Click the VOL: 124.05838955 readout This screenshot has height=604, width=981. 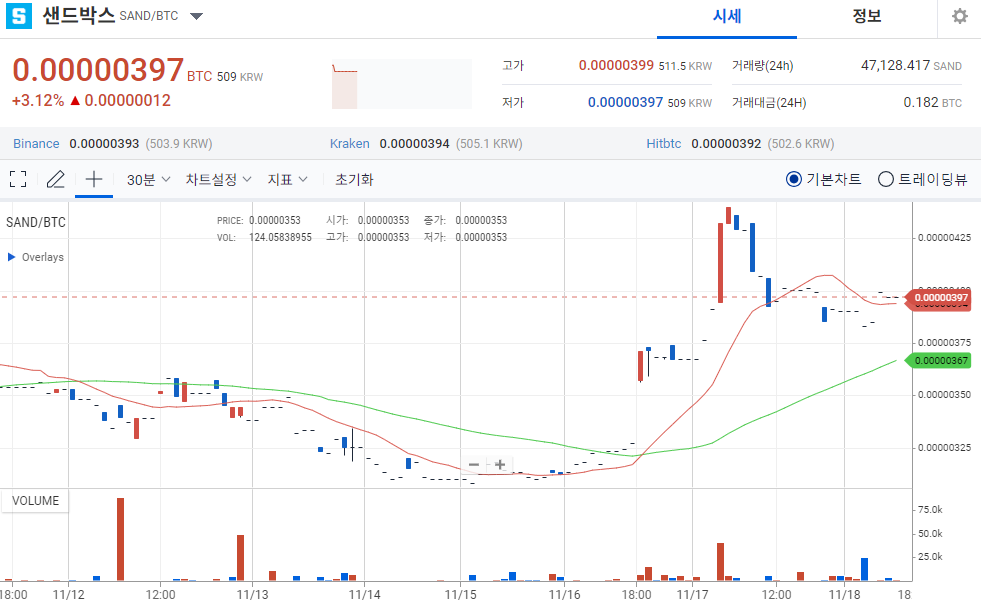(264, 238)
